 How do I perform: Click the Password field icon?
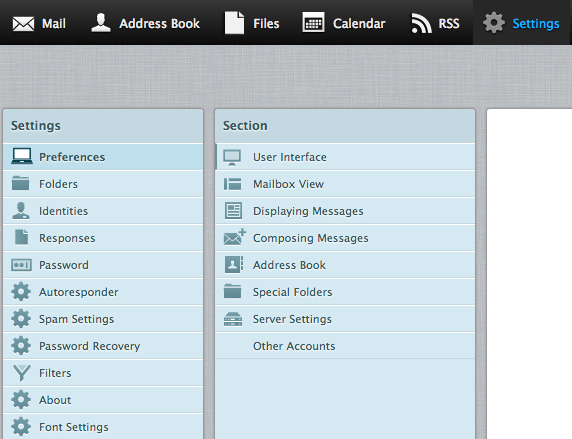click(x=22, y=265)
